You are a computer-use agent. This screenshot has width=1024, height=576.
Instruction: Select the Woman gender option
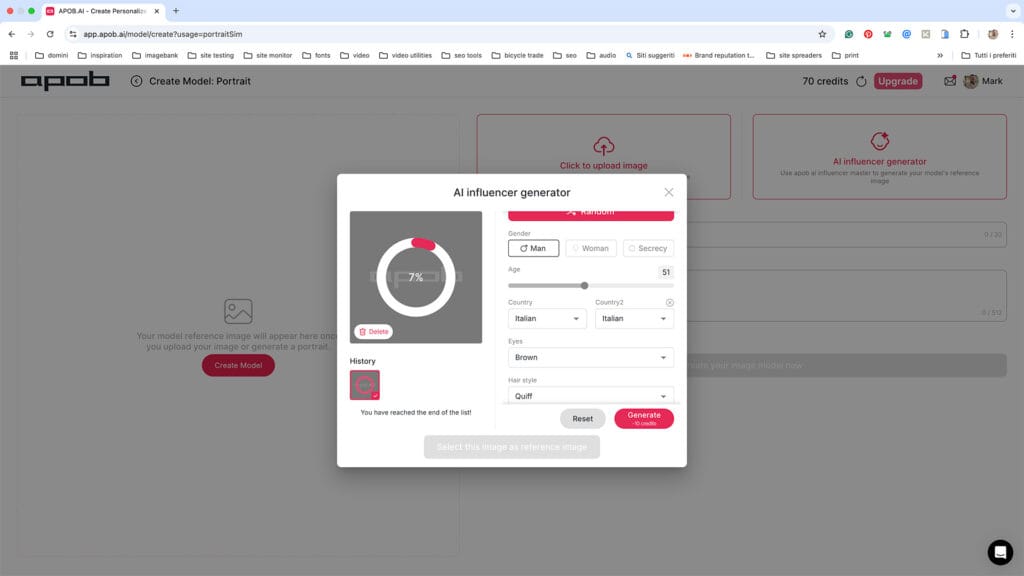point(590,248)
